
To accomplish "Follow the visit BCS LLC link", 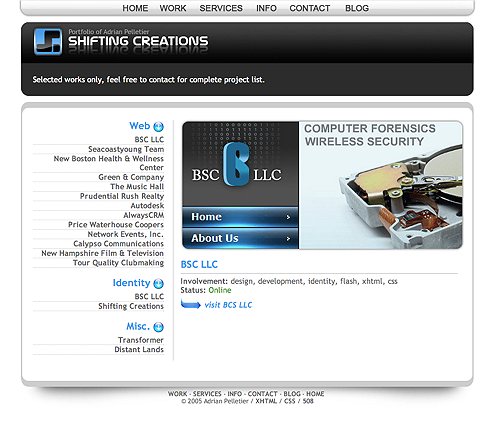I will [x=228, y=305].
